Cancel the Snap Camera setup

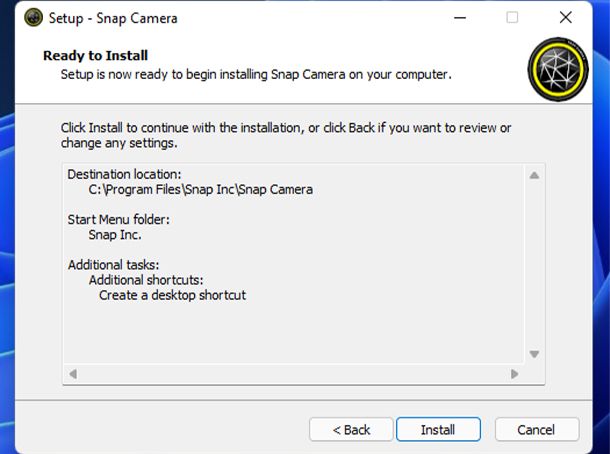tap(536, 429)
